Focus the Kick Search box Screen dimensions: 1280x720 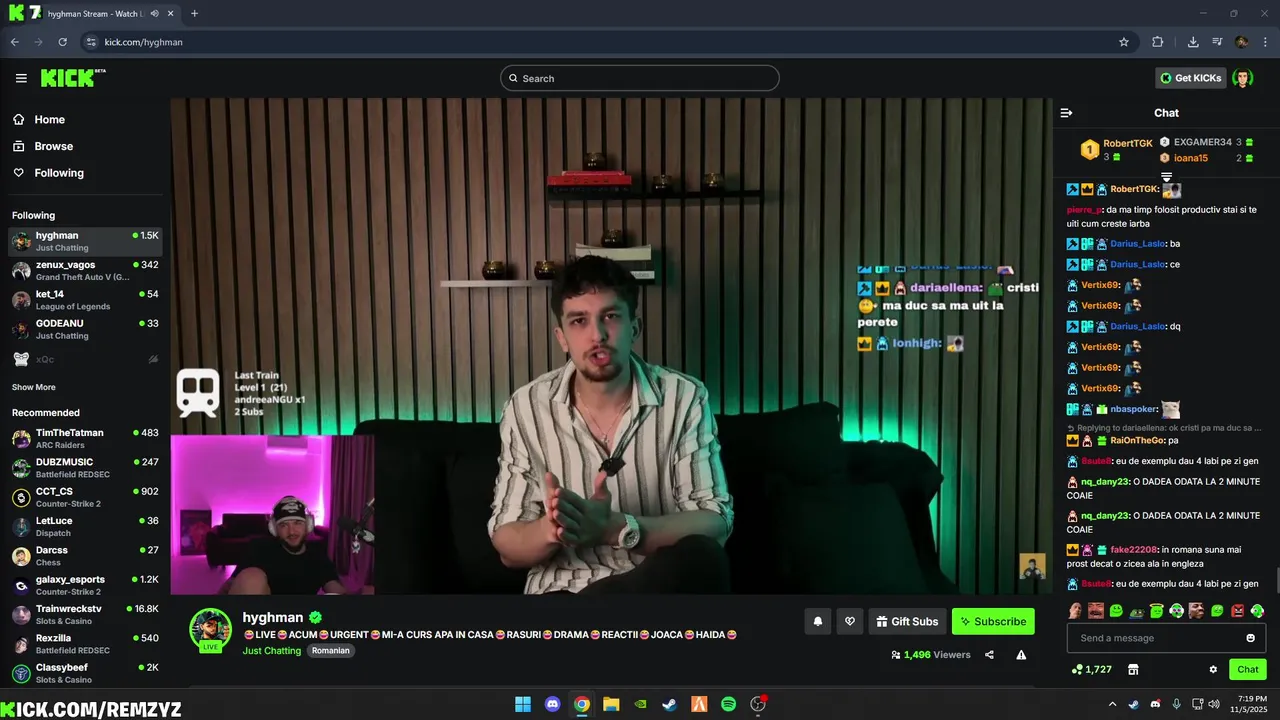coord(640,78)
